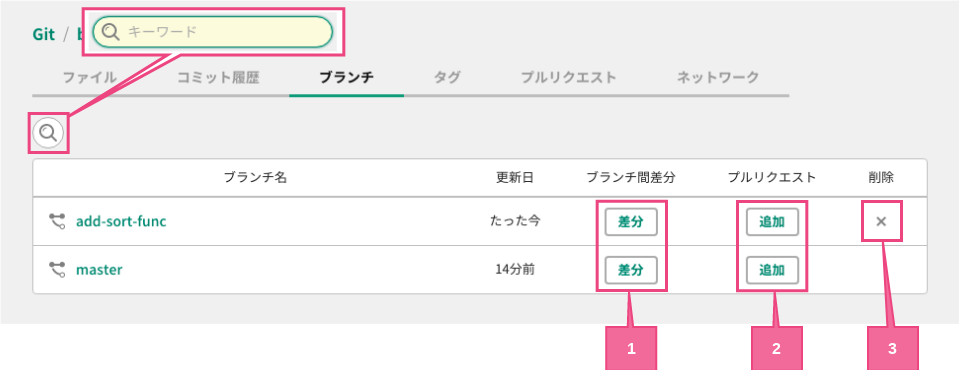Click branch icon beside add-sort-func
Screen dimensions: 959x370
pos(57,221)
